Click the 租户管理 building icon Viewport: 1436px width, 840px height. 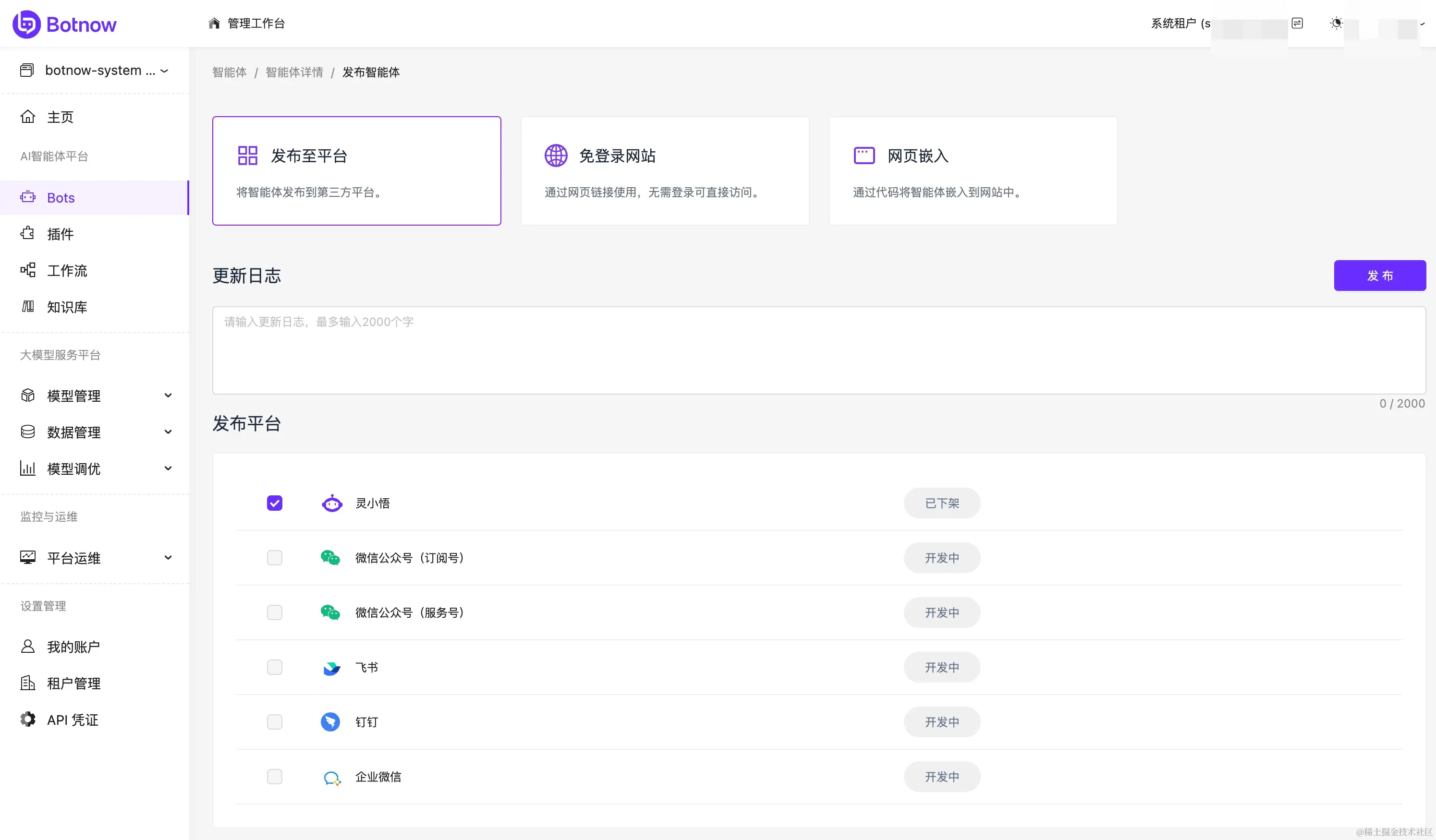[27, 683]
